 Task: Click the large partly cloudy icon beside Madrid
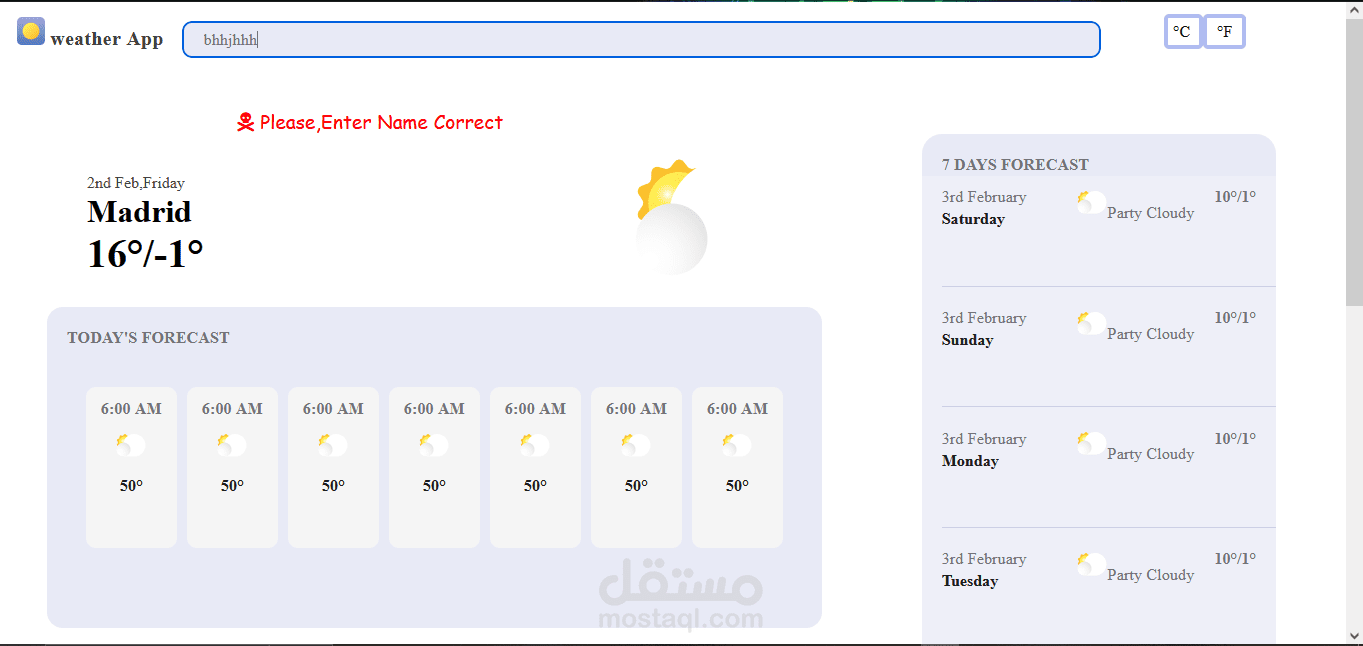coord(671,217)
